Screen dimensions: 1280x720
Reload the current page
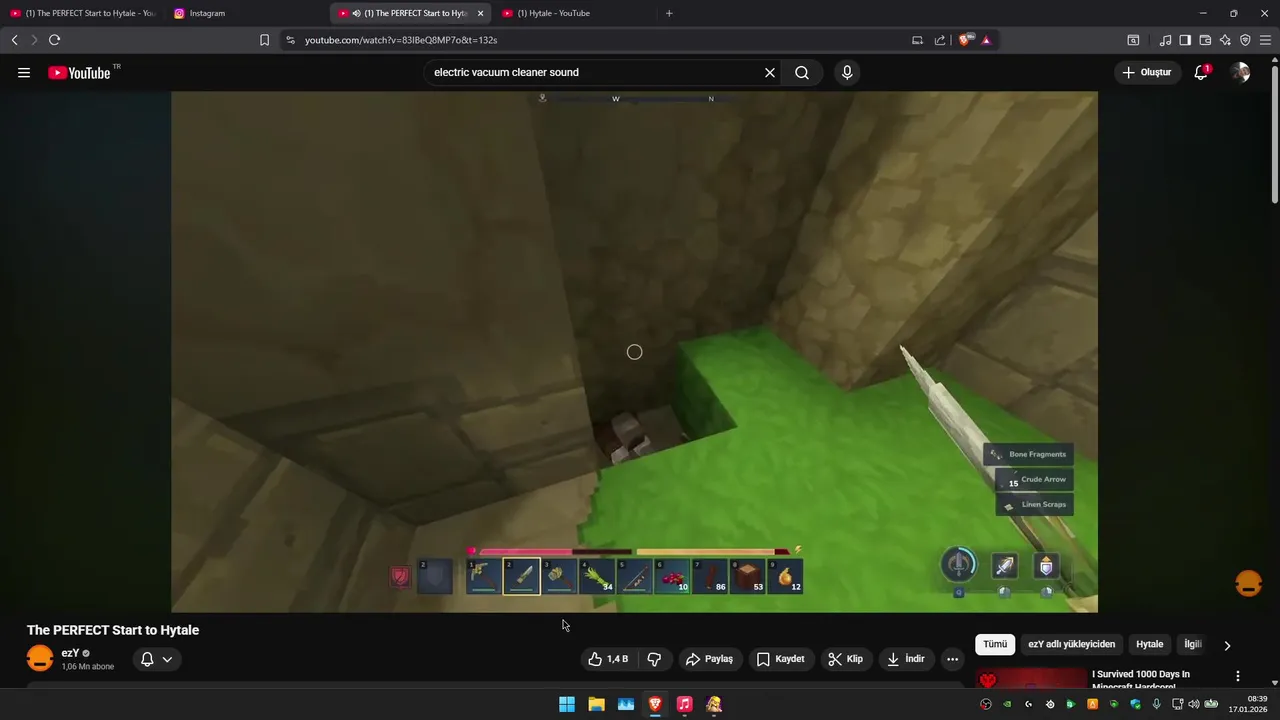click(54, 40)
